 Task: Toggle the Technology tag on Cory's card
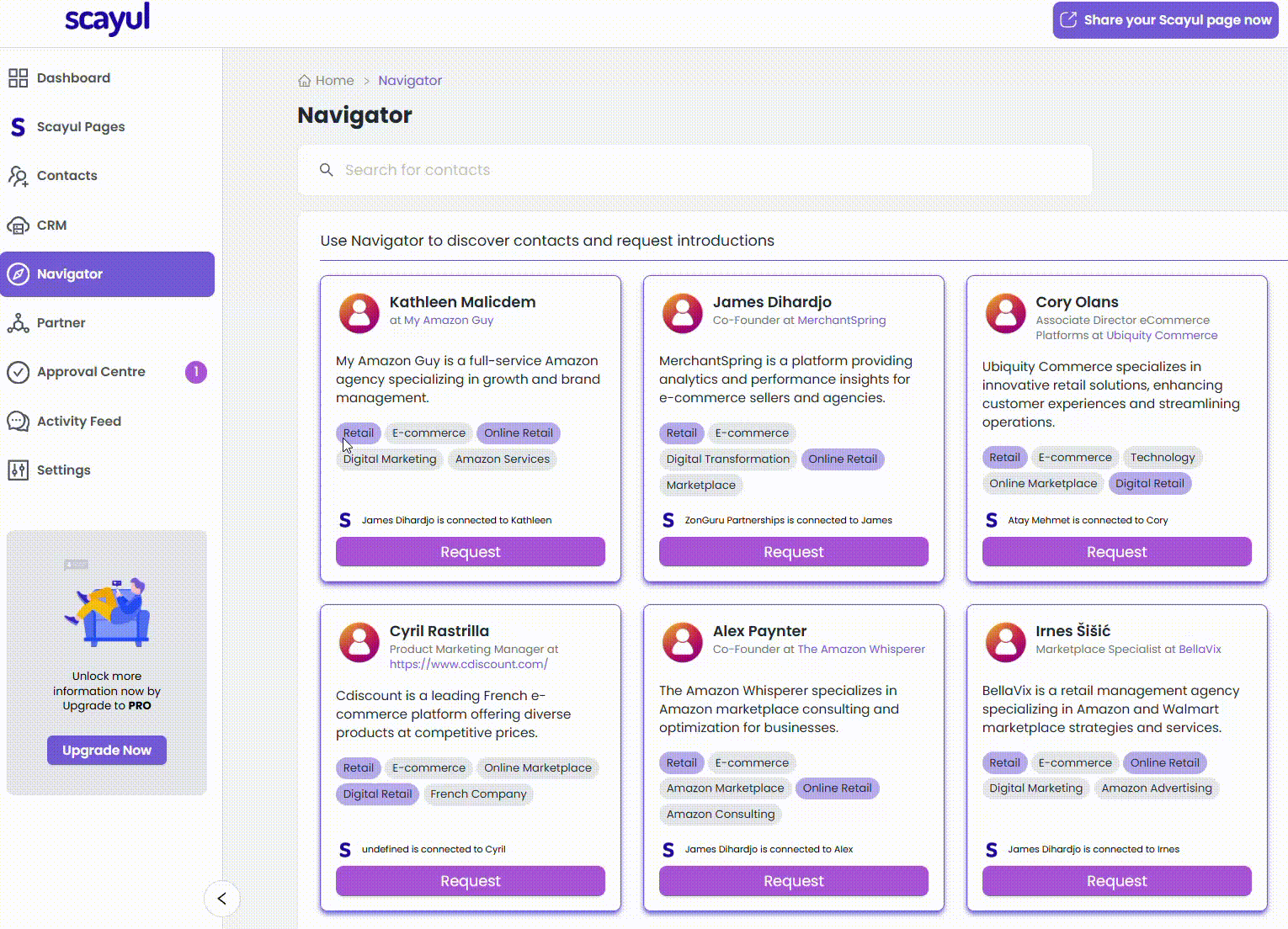(1163, 457)
